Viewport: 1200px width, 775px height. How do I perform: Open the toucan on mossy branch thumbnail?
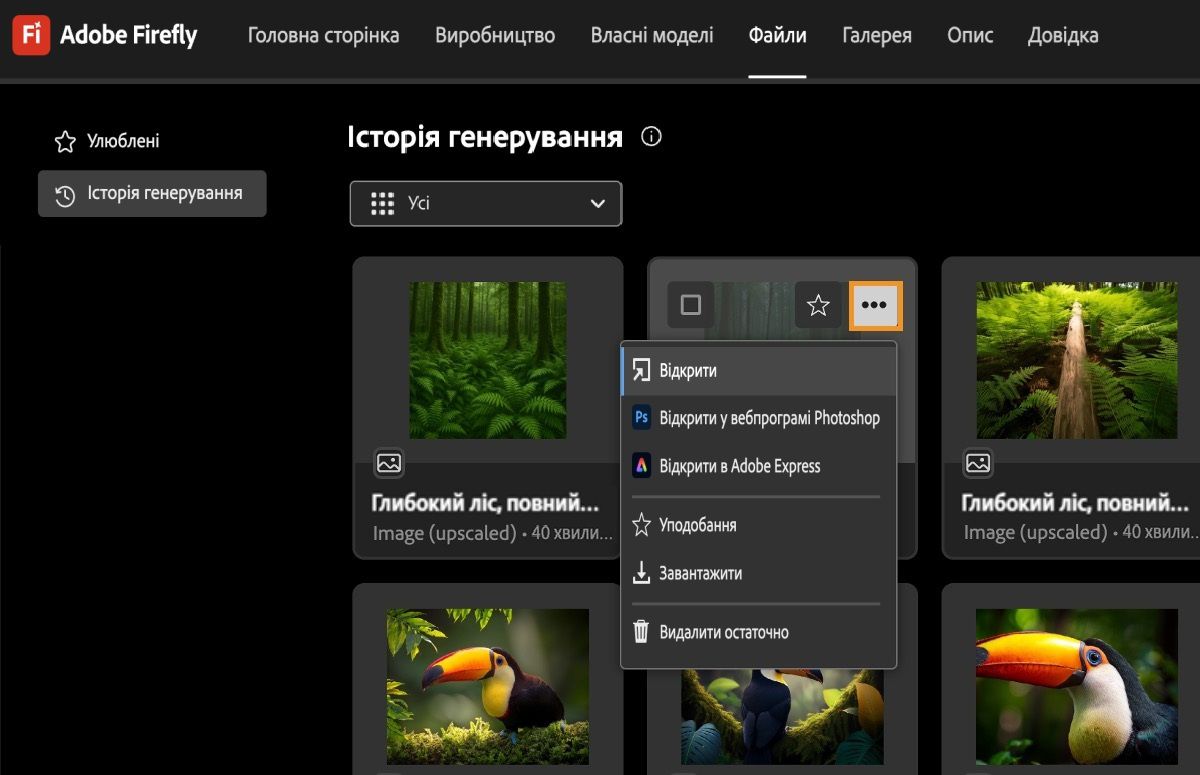(488, 686)
